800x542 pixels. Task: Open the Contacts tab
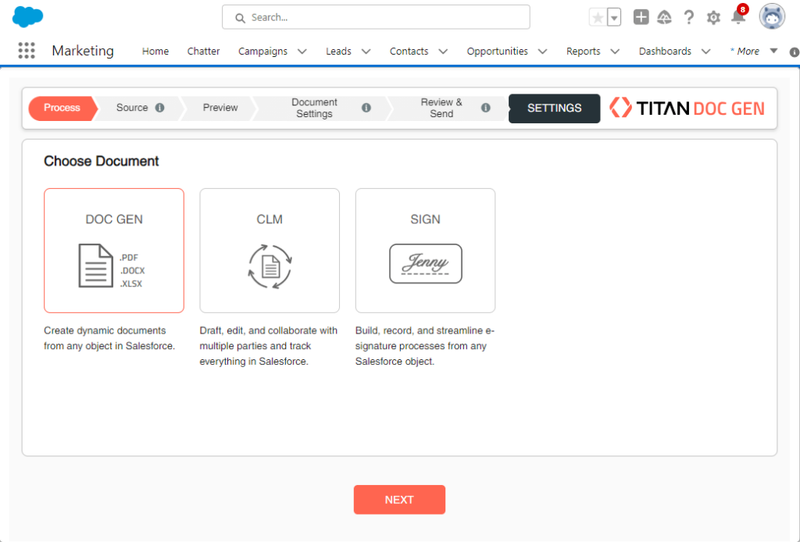[x=409, y=51]
